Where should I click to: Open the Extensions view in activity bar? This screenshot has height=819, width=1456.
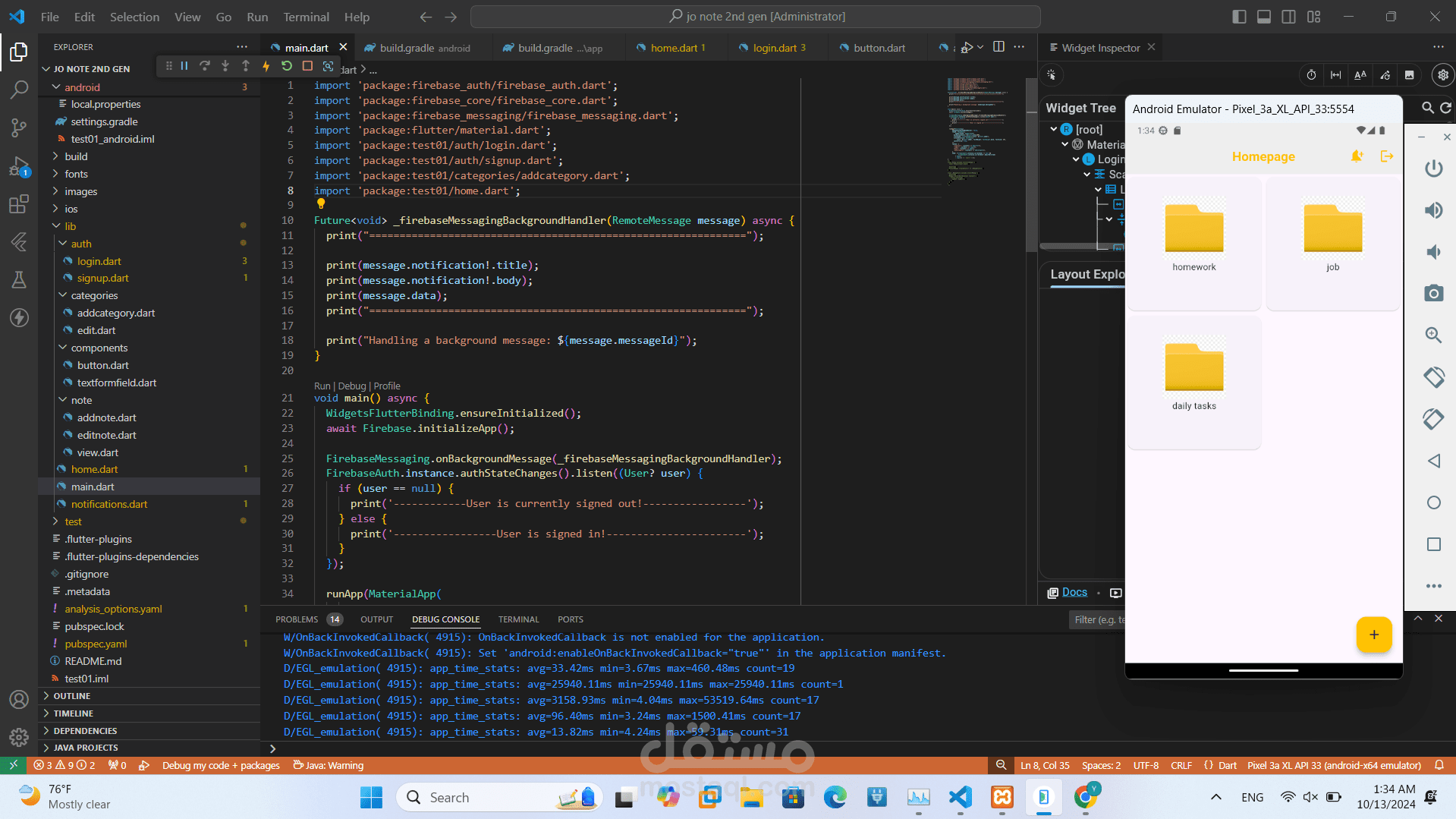(x=19, y=204)
